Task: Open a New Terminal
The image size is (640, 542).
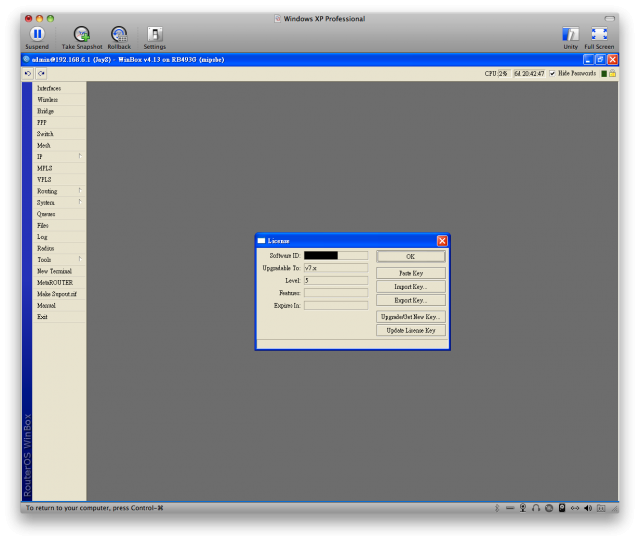Action: [x=59, y=271]
